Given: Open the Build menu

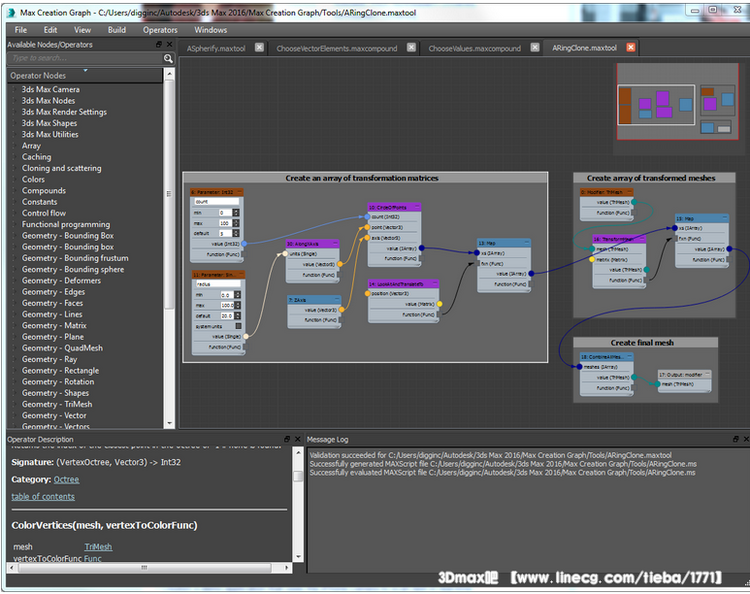Looking at the screenshot, I should click(117, 30).
